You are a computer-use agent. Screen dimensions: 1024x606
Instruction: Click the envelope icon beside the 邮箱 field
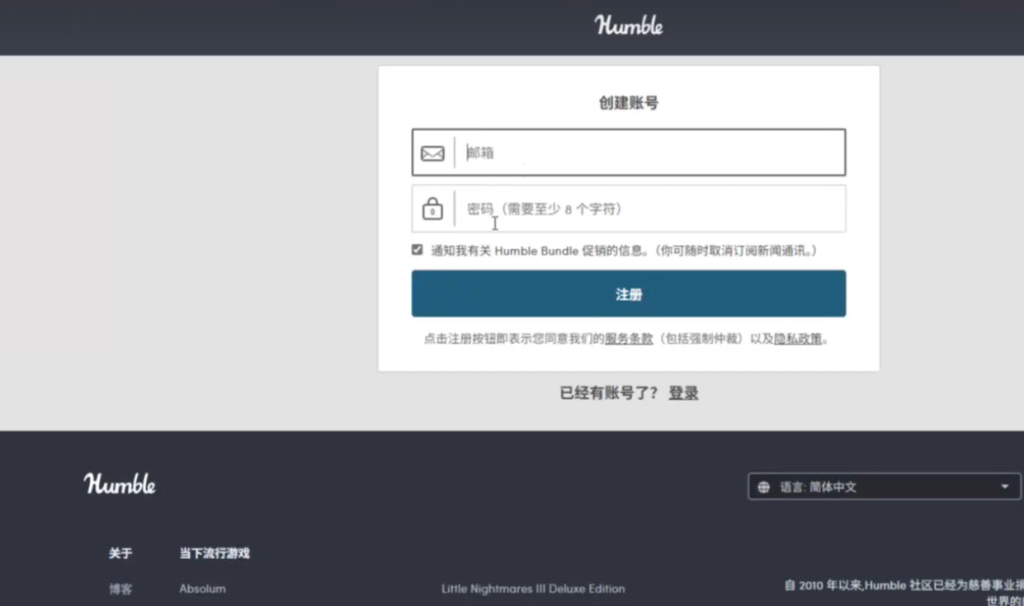pyautogui.click(x=432, y=153)
